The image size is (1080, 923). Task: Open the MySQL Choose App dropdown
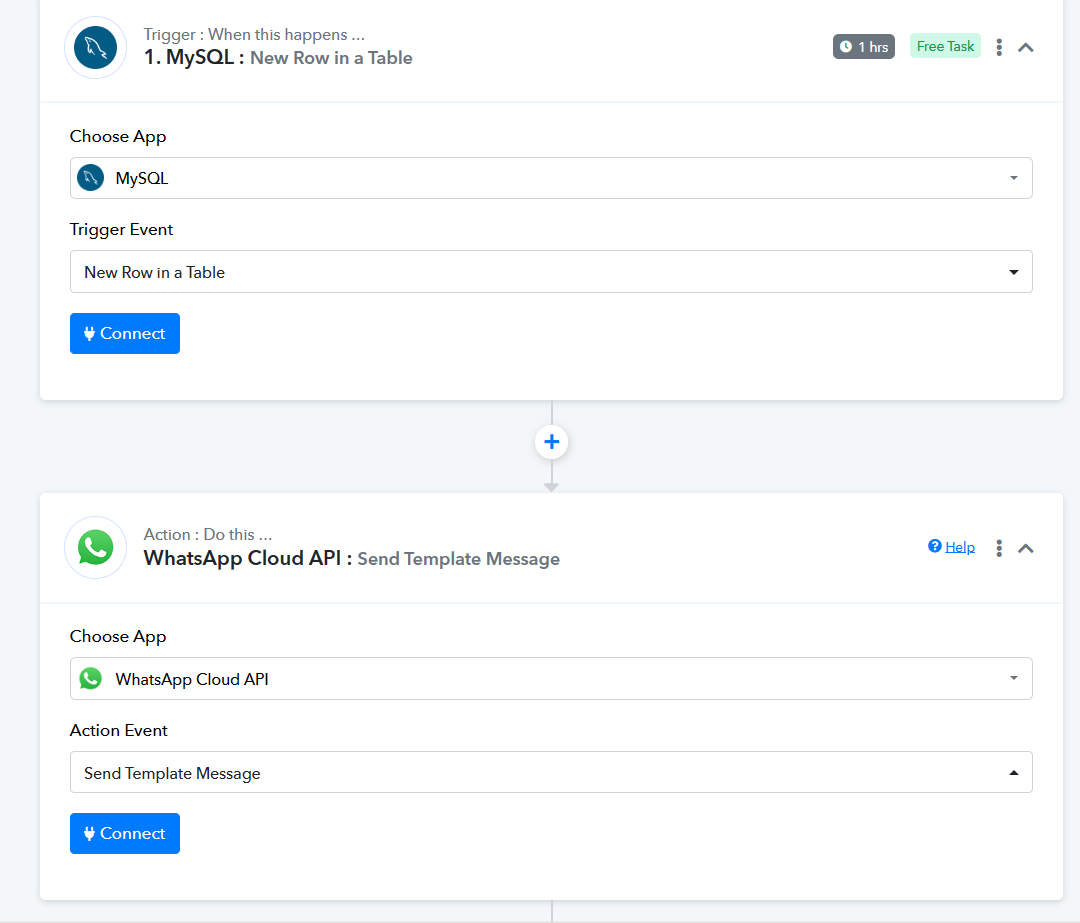pyautogui.click(x=551, y=178)
